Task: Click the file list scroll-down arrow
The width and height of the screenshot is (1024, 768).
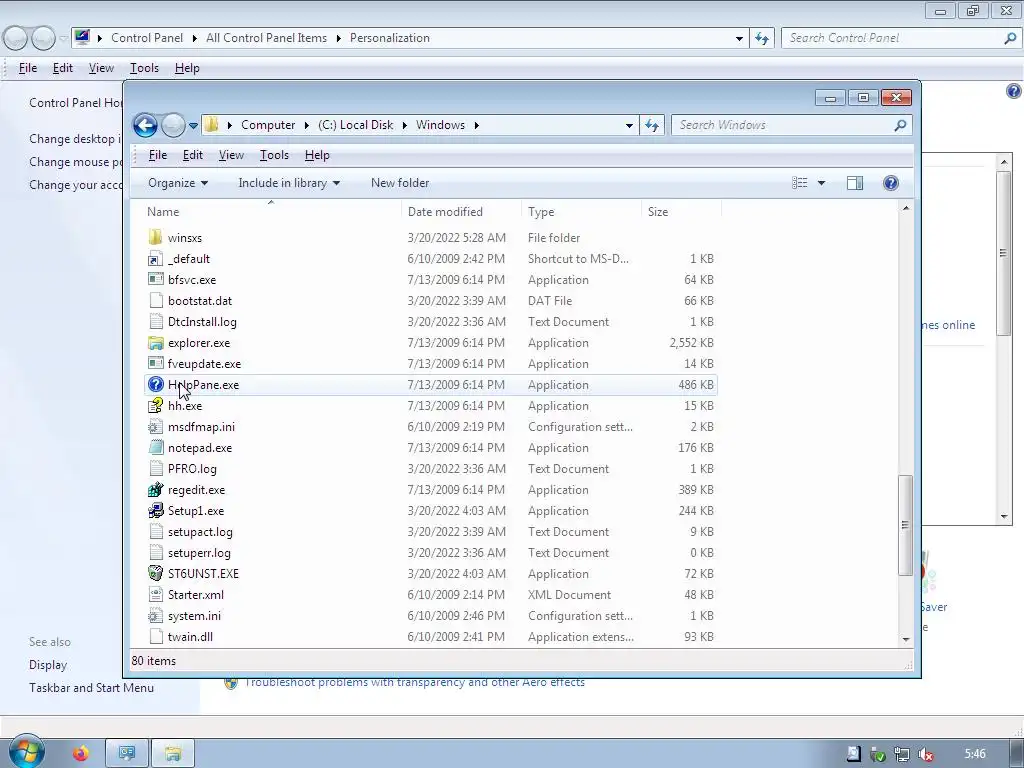Action: pos(905,639)
